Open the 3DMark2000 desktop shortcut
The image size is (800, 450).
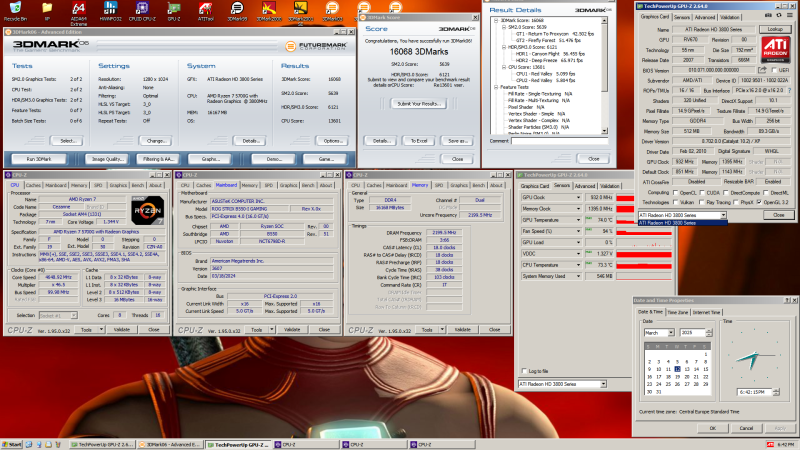[268, 9]
